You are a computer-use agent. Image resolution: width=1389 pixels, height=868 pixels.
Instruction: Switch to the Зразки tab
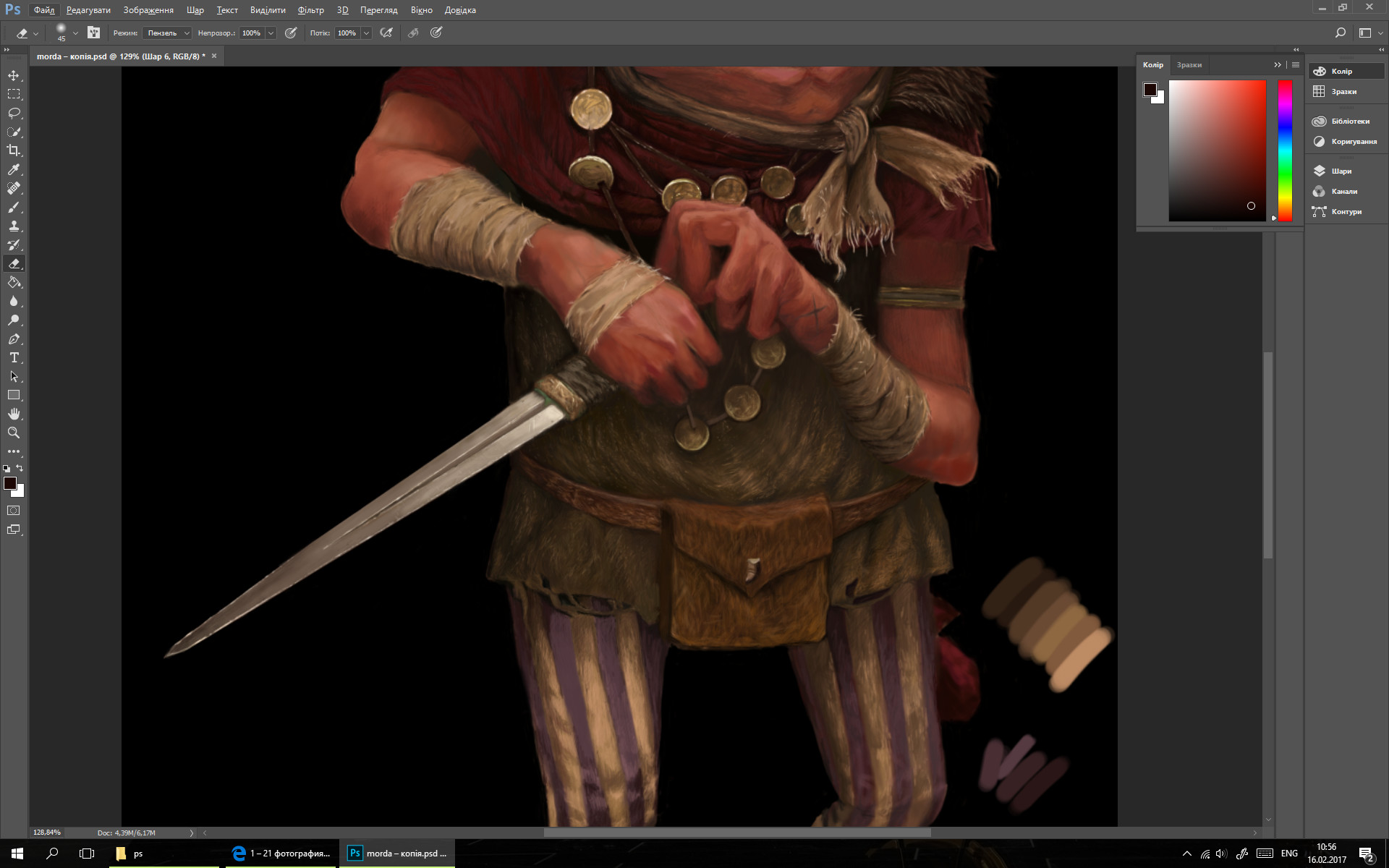[x=1189, y=65]
